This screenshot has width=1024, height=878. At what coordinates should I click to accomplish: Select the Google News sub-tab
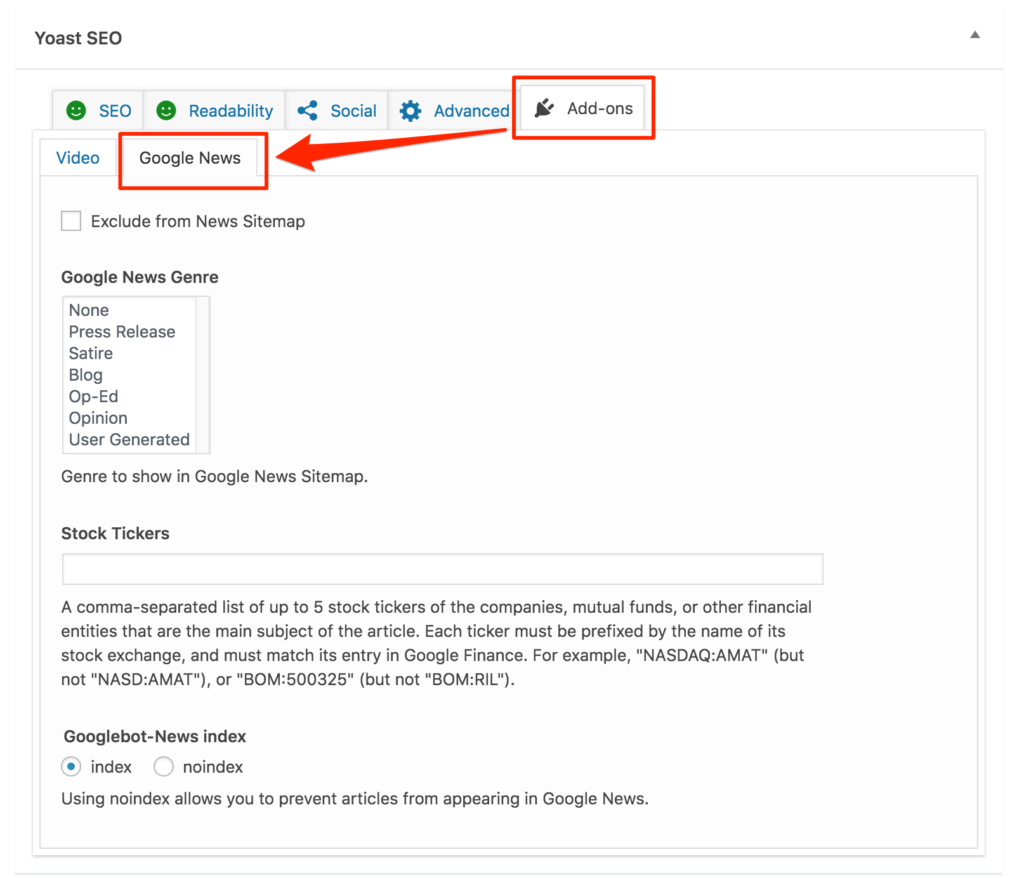[x=190, y=158]
